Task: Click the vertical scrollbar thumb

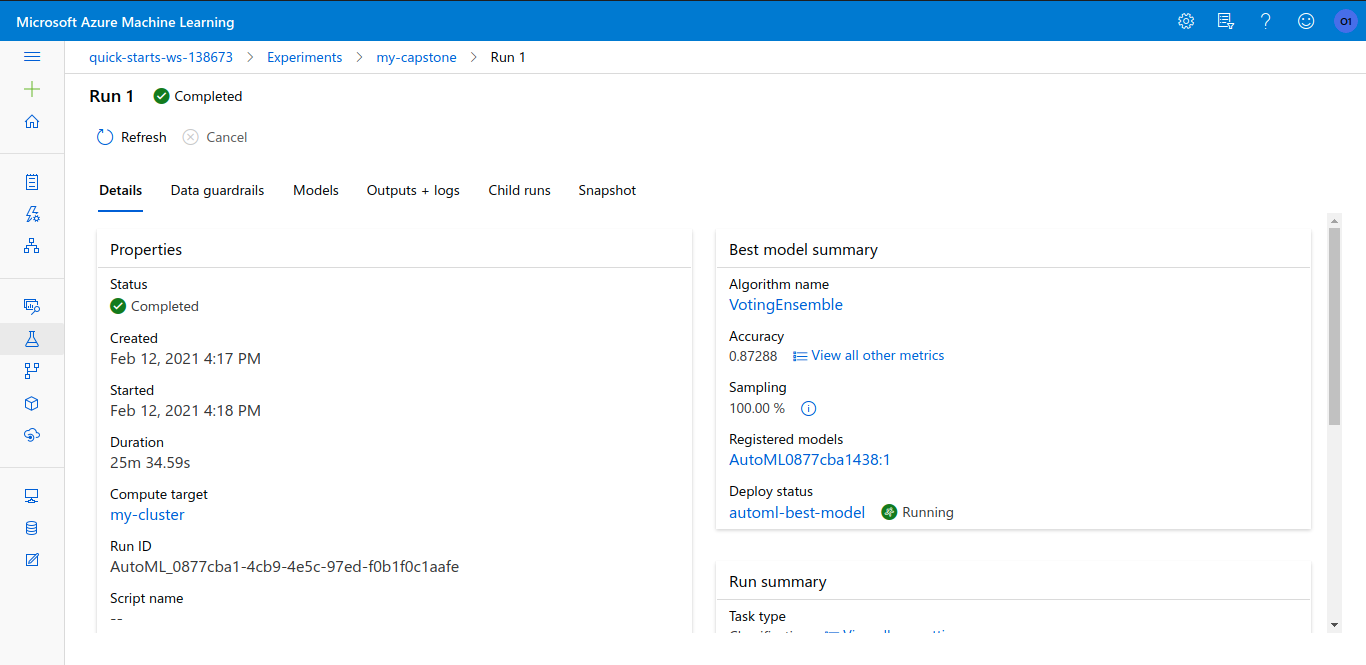Action: (x=1334, y=326)
